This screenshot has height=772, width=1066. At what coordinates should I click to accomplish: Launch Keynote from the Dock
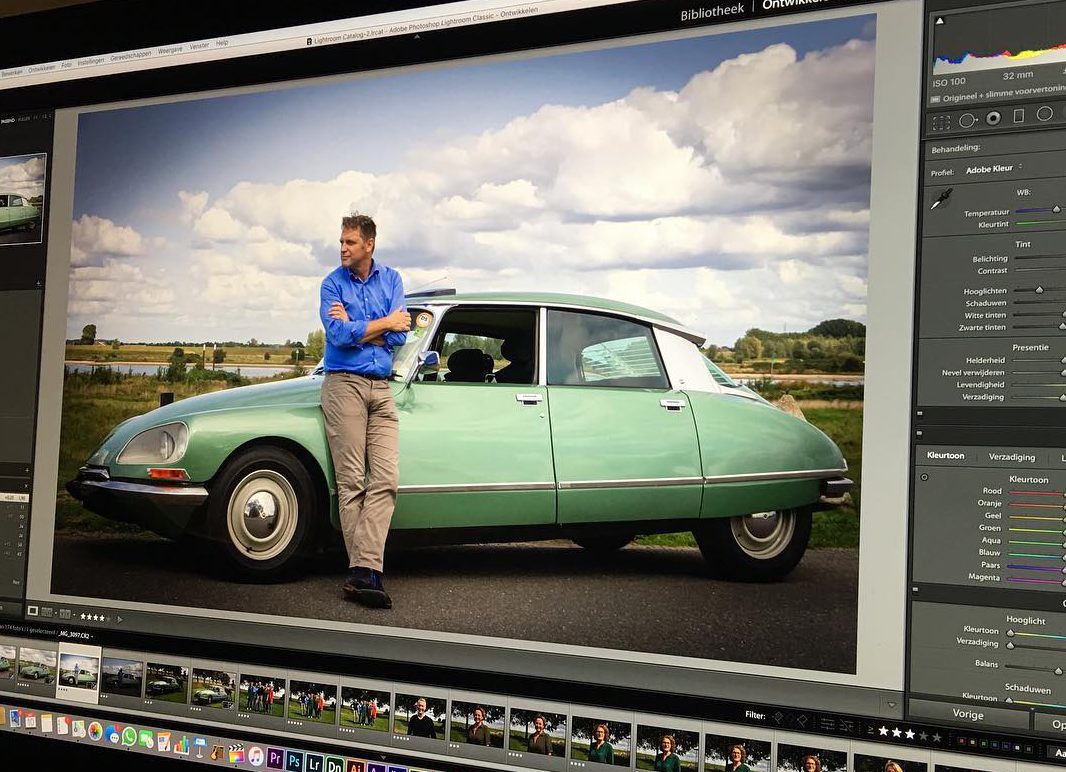[200, 746]
